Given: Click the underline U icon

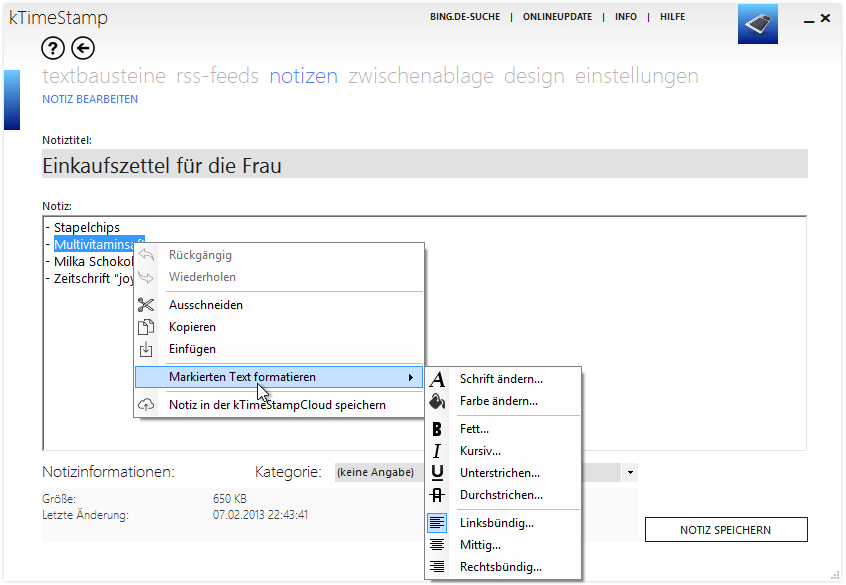Looking at the screenshot, I should pos(437,473).
